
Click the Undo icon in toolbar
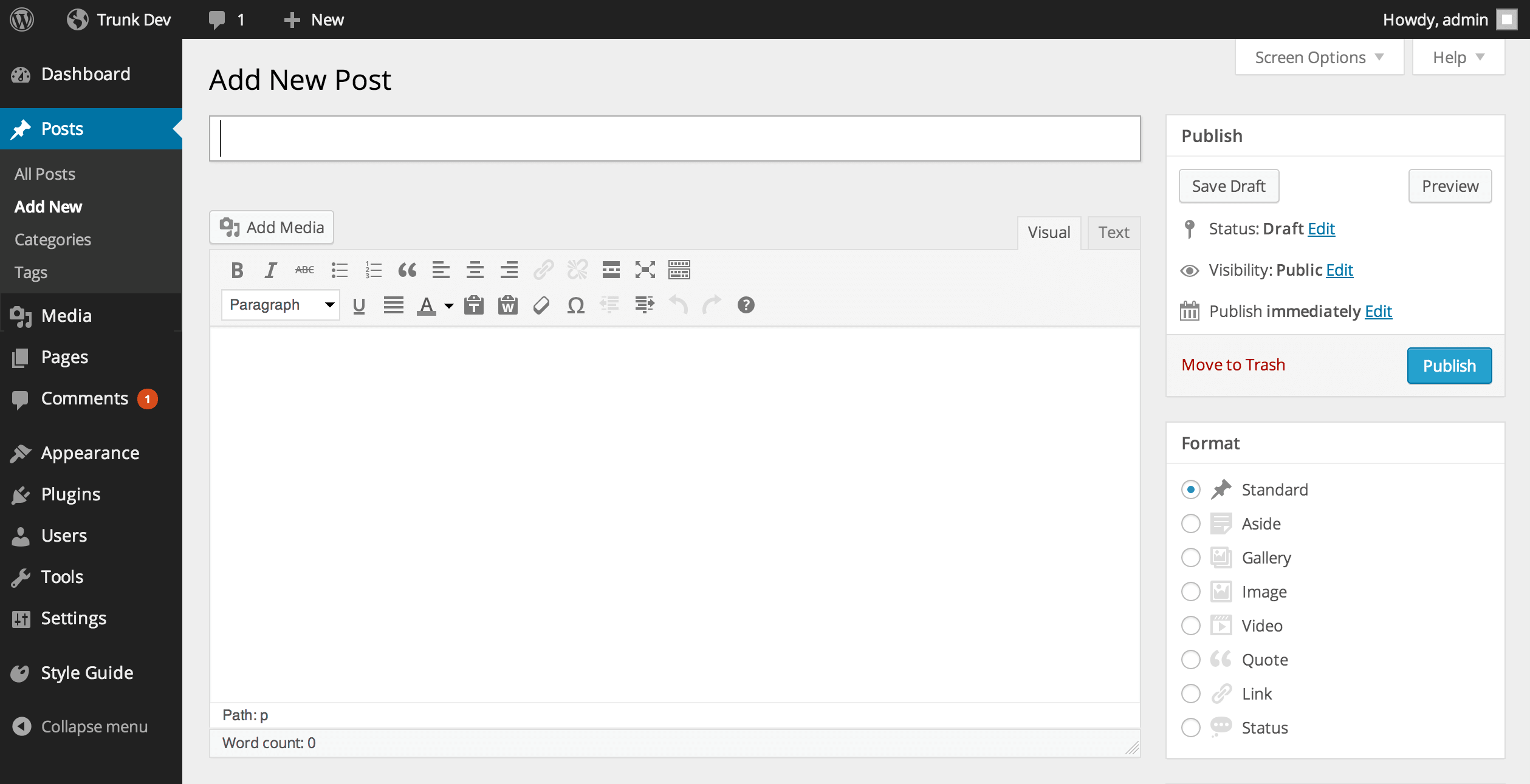tap(678, 304)
